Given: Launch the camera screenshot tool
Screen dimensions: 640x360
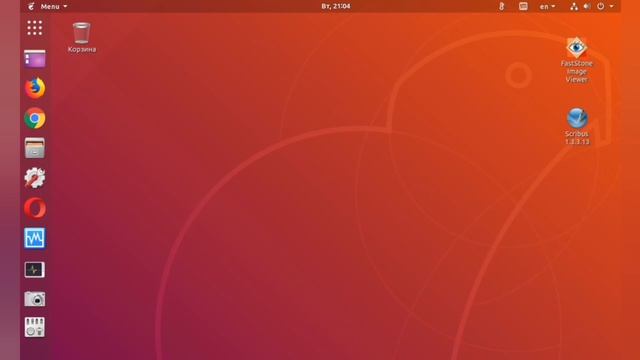Looking at the screenshot, I should click(x=35, y=299).
